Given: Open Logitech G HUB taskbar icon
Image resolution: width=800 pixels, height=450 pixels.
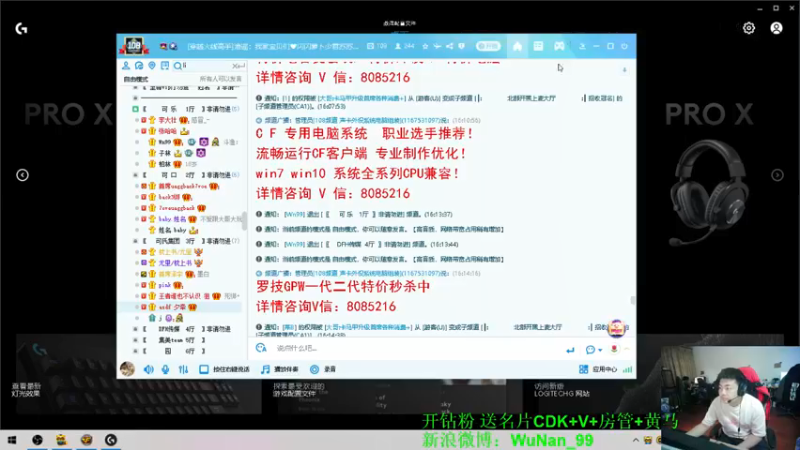Looking at the screenshot, I should coord(111,440).
